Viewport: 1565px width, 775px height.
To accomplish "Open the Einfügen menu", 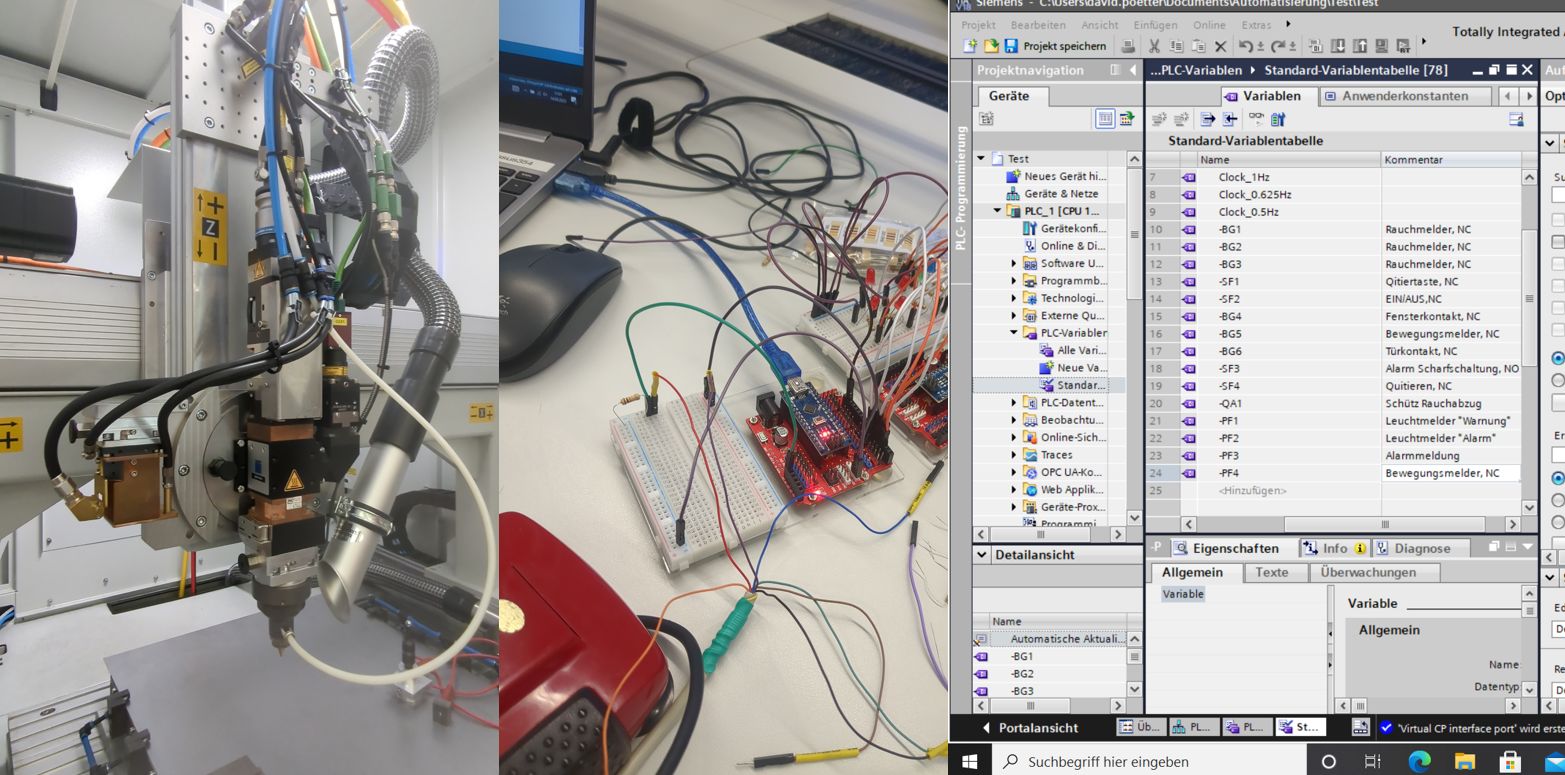I will [1156, 25].
